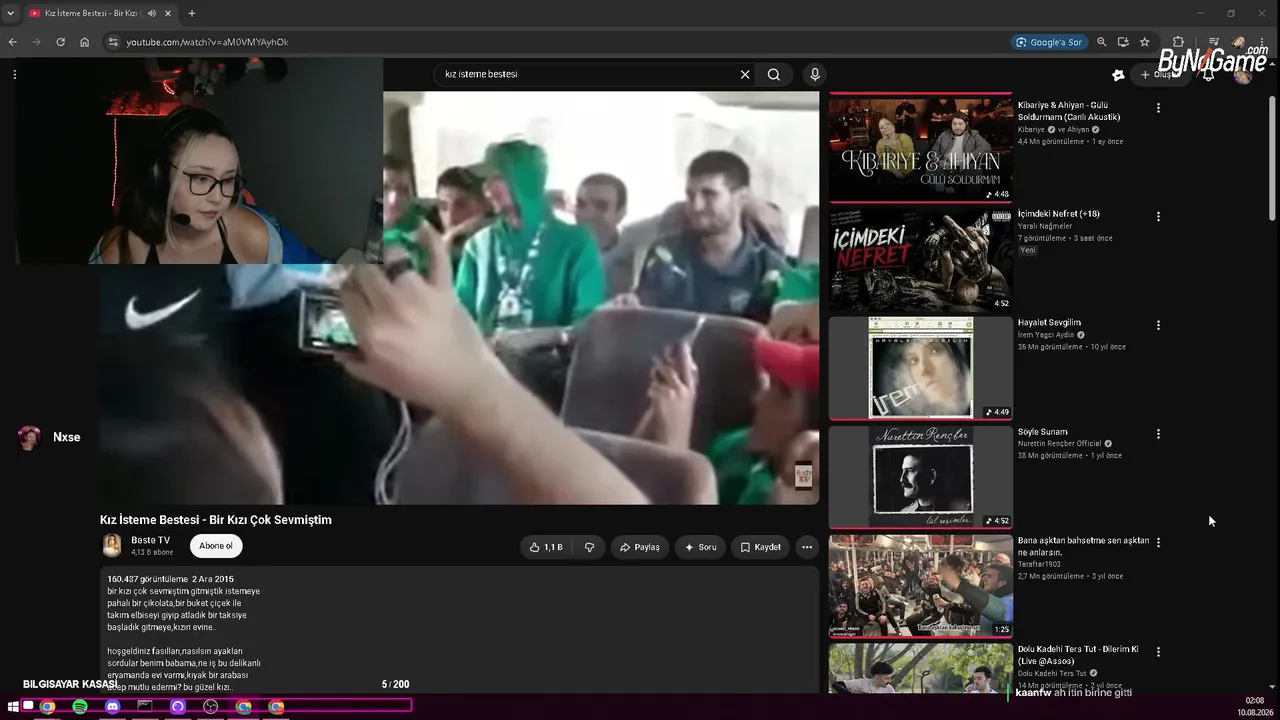Open the media controls icon in Chrome toolbar
1280x720 pixels.
[1213, 42]
